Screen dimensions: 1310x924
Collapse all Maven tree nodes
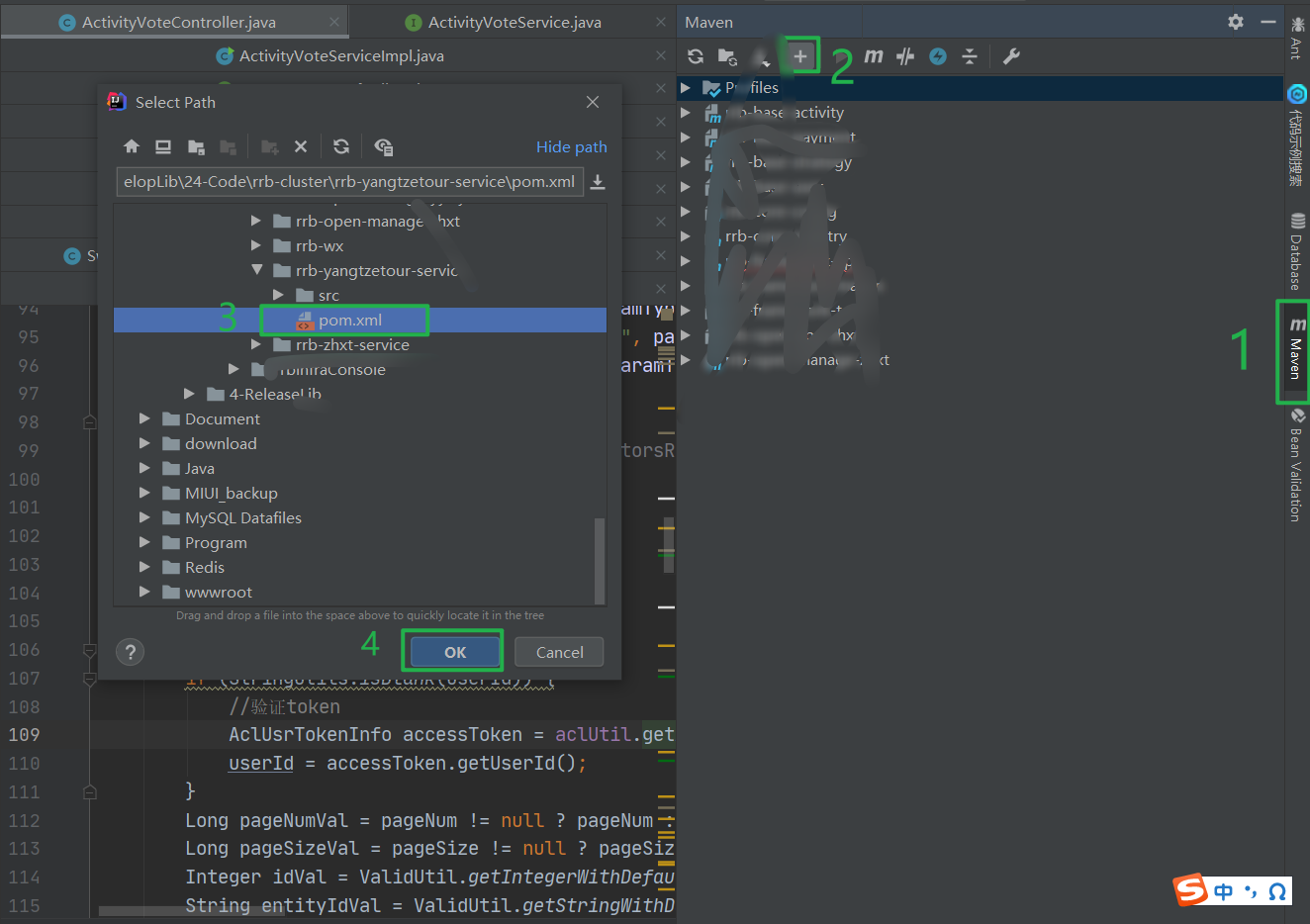pos(970,56)
